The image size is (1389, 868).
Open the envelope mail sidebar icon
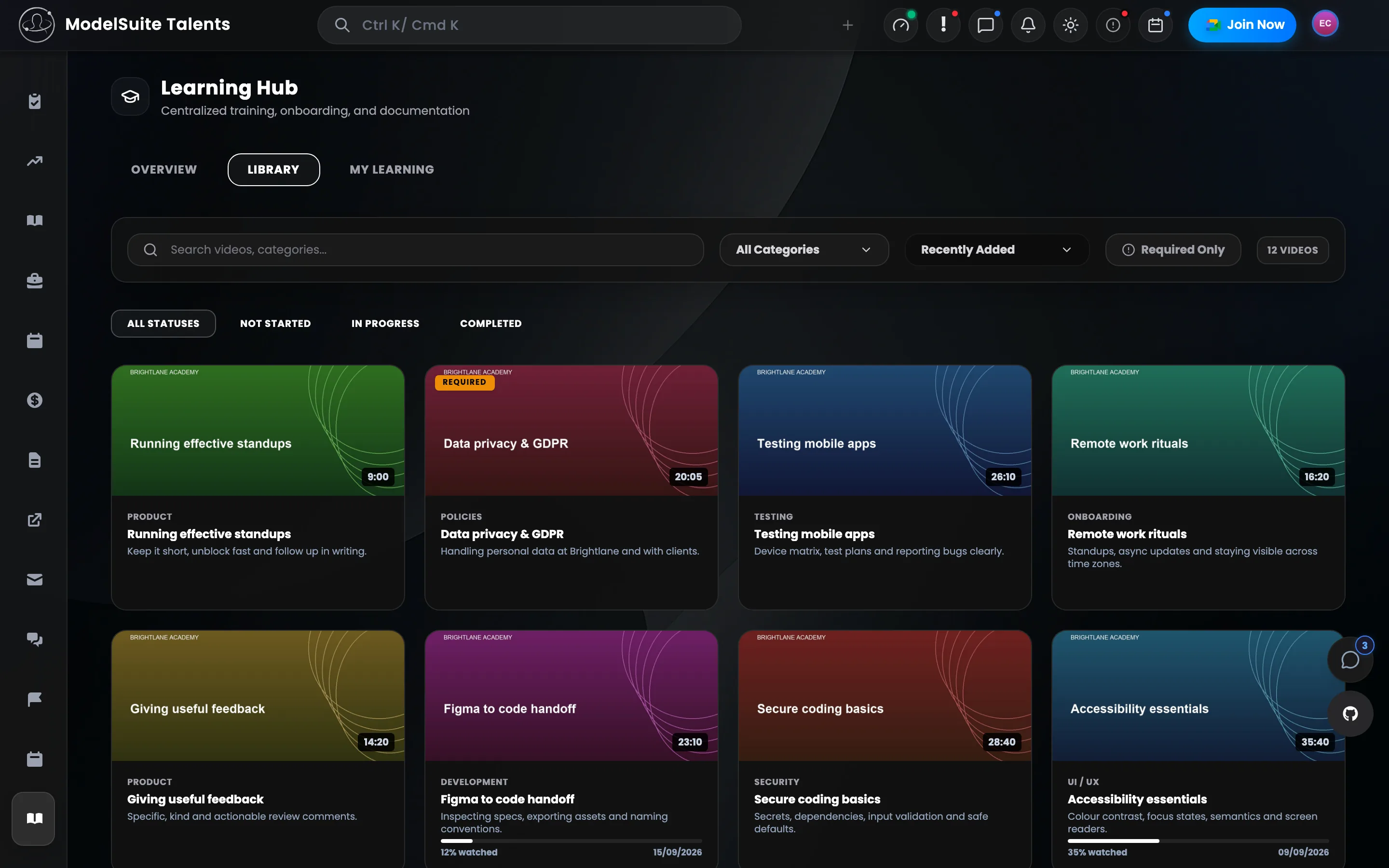coord(34,579)
